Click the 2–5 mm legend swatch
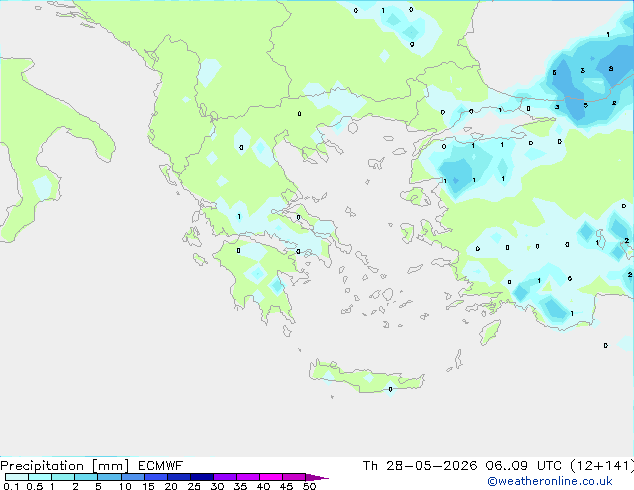Image resolution: width=634 pixels, height=490 pixels. pos(86,477)
